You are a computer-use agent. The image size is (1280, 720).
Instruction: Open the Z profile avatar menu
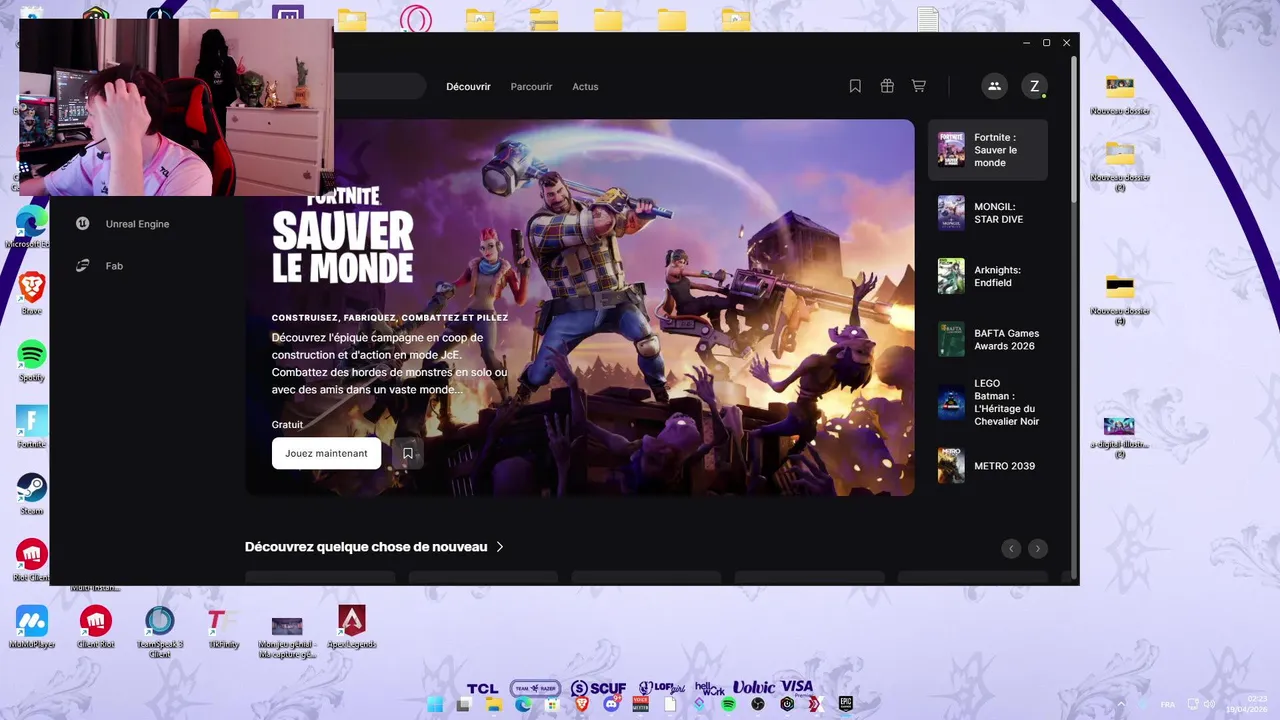pyautogui.click(x=1034, y=86)
